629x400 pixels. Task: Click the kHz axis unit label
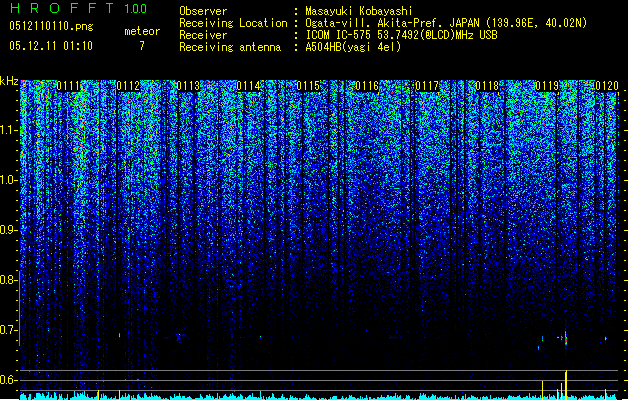pos(9,81)
